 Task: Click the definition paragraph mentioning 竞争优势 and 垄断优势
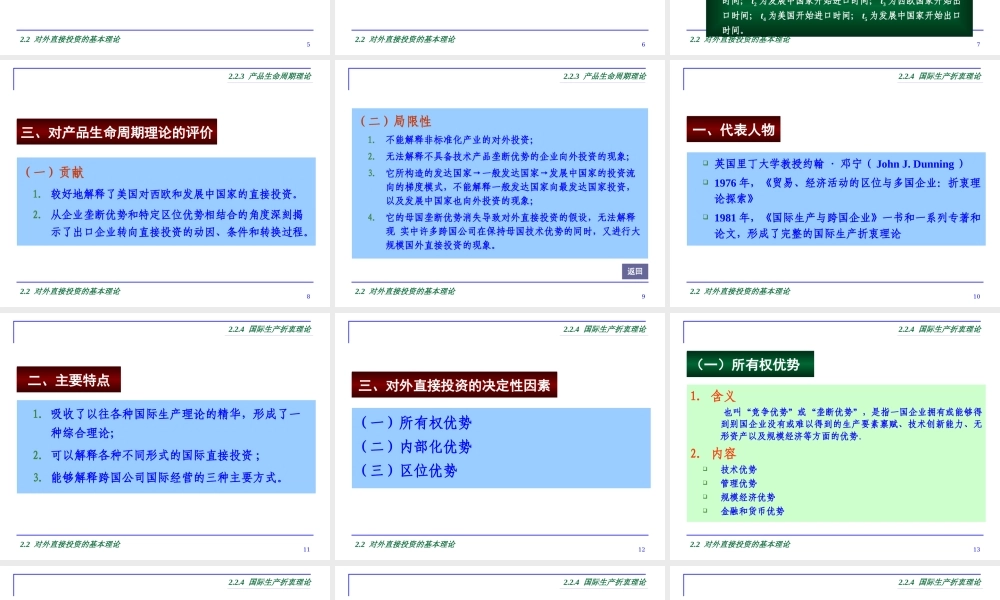[x=851, y=424]
